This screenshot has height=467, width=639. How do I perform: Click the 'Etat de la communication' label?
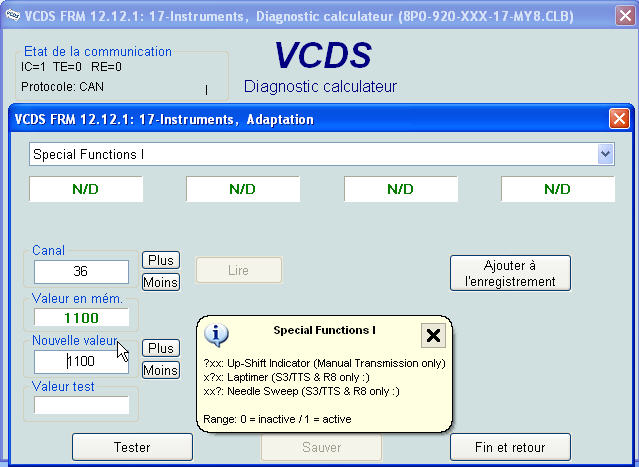98,51
